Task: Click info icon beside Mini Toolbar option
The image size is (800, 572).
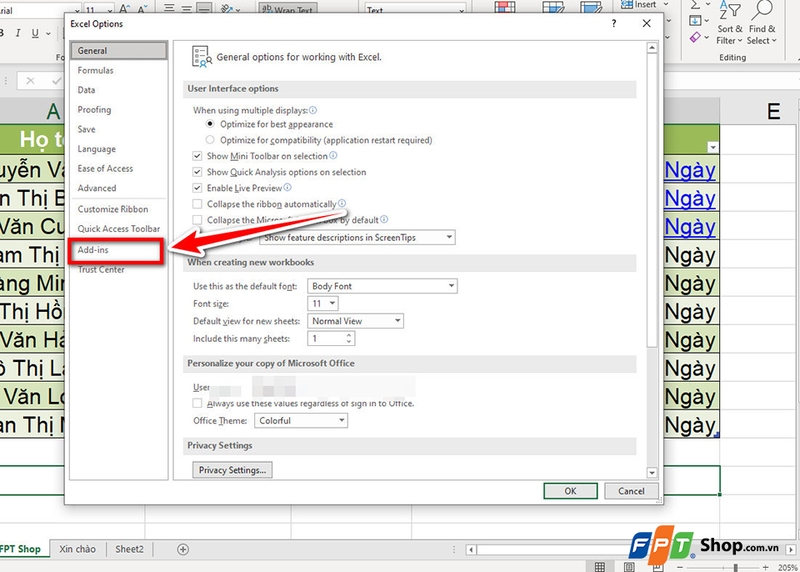Action: [333, 156]
